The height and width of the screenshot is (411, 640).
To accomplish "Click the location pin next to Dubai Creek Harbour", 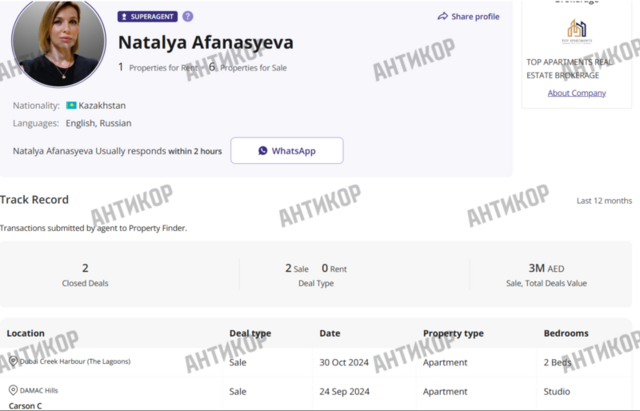I will (13, 361).
